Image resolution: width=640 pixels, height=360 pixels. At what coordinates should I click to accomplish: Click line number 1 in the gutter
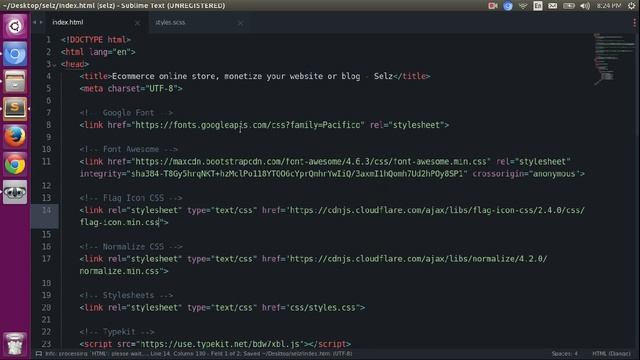pos(48,40)
